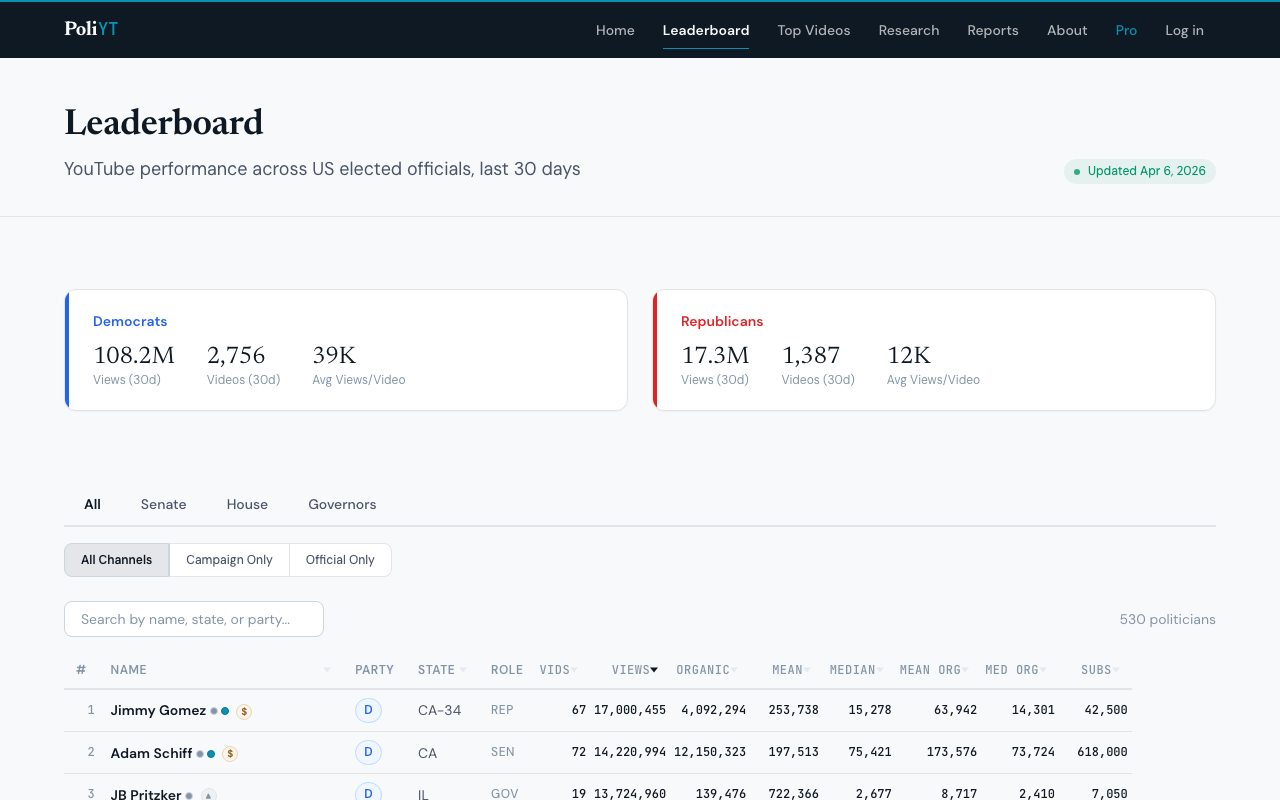This screenshot has width=1280, height=800.
Task: Click the D party badge in Jimmy Gomez row
Action: click(368, 710)
